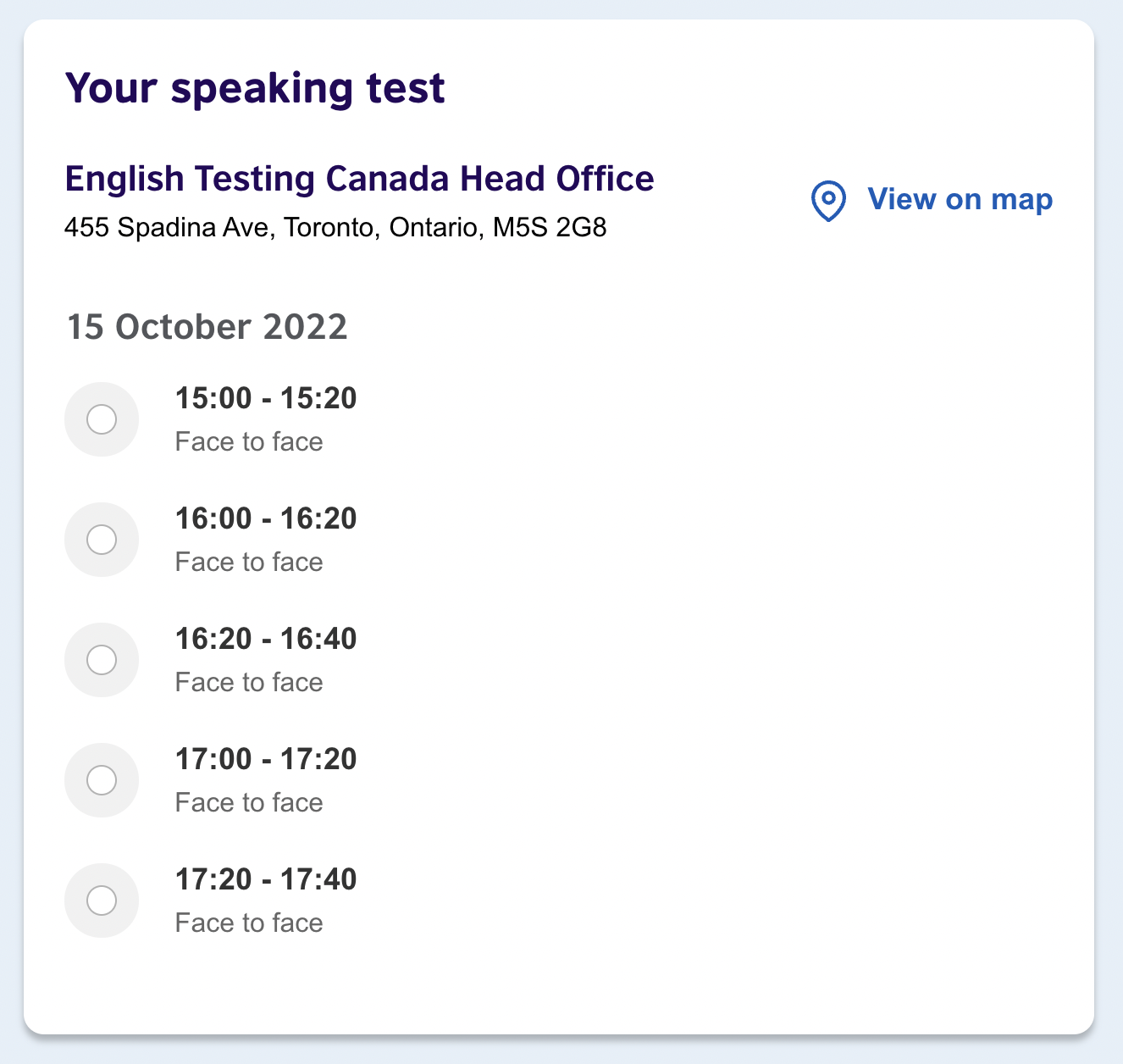
Task: Click the Face to face label under 17:00
Action: click(x=249, y=802)
